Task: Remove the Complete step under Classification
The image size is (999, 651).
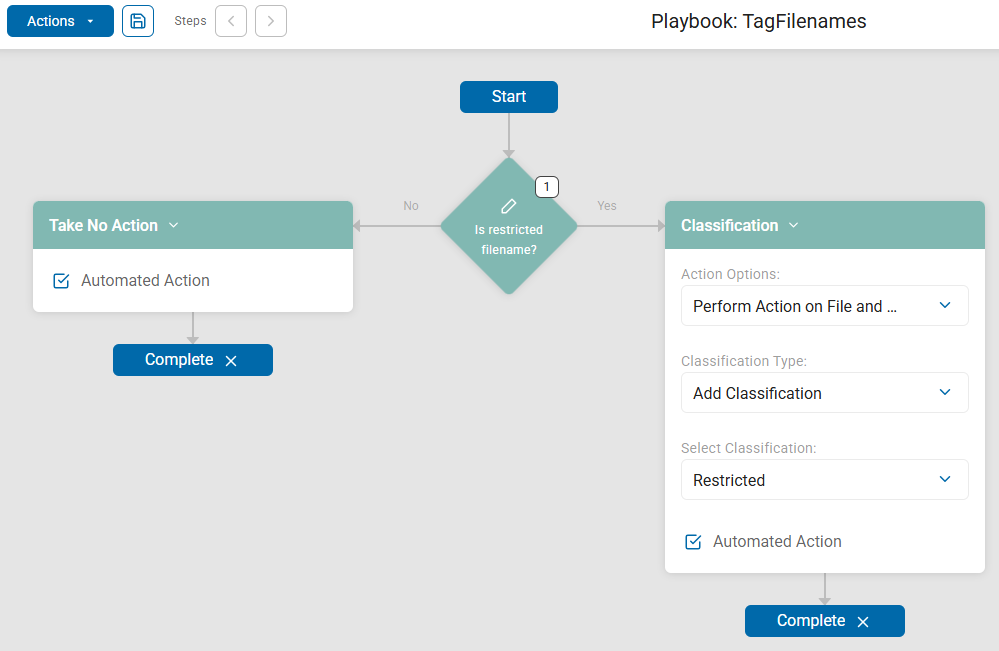Action: [x=863, y=622]
